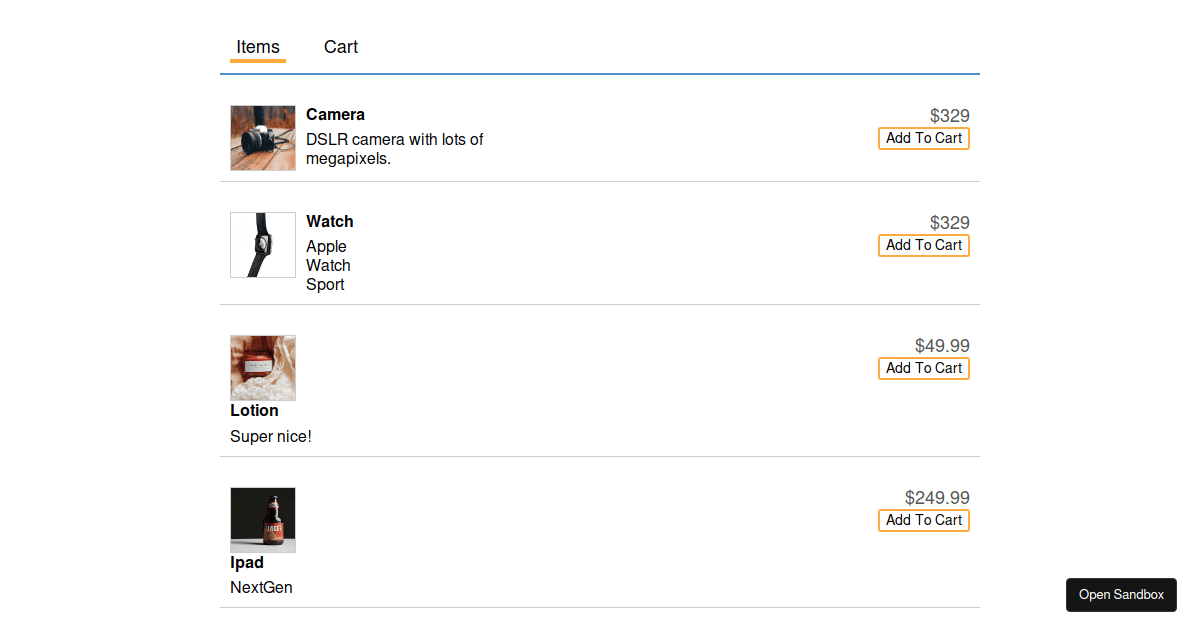Add the Camera to the cart

923,138
